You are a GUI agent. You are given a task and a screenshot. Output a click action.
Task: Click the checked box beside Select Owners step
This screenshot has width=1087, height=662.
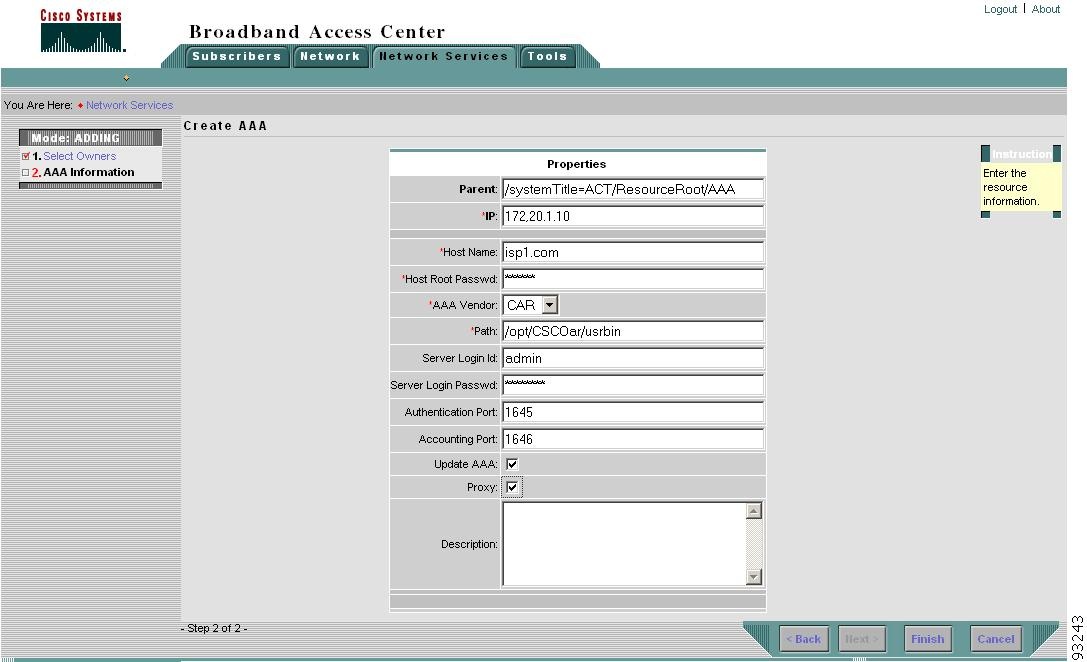[x=26, y=157]
